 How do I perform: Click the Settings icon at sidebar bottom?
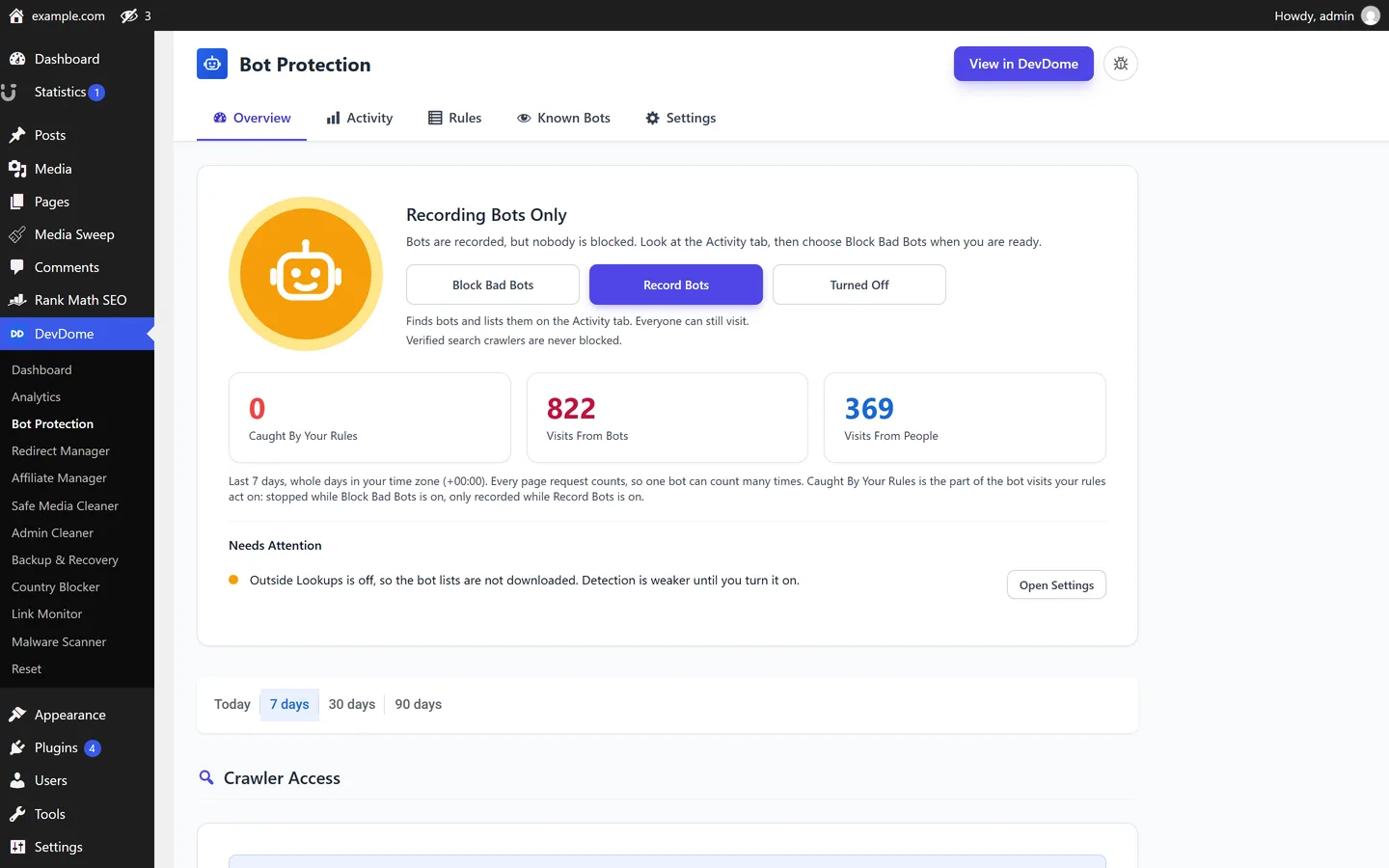coord(17,847)
